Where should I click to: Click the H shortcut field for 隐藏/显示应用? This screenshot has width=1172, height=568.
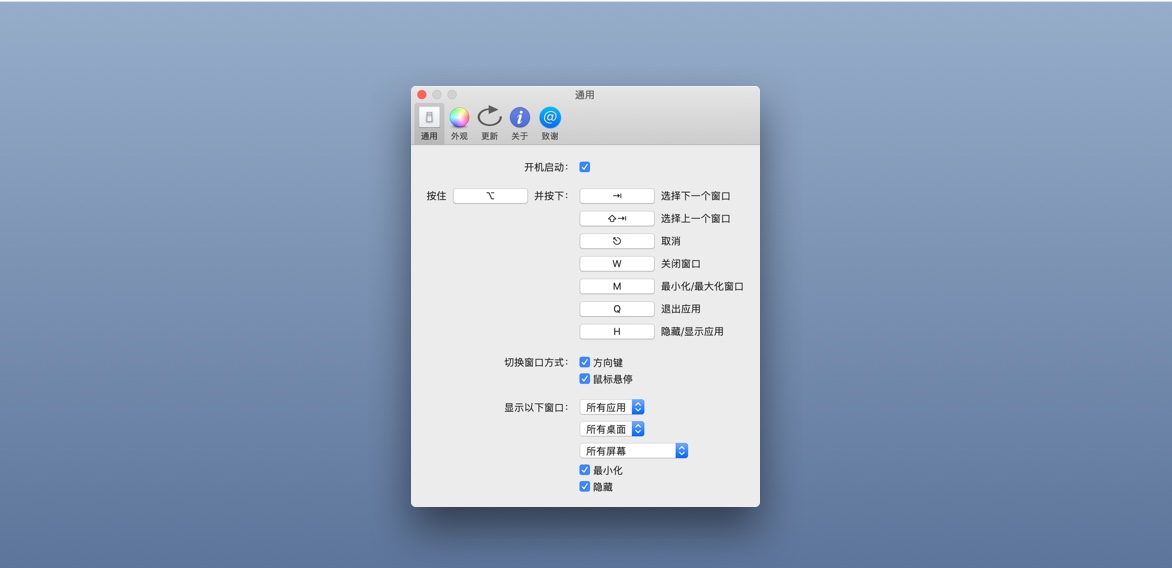pyautogui.click(x=617, y=331)
